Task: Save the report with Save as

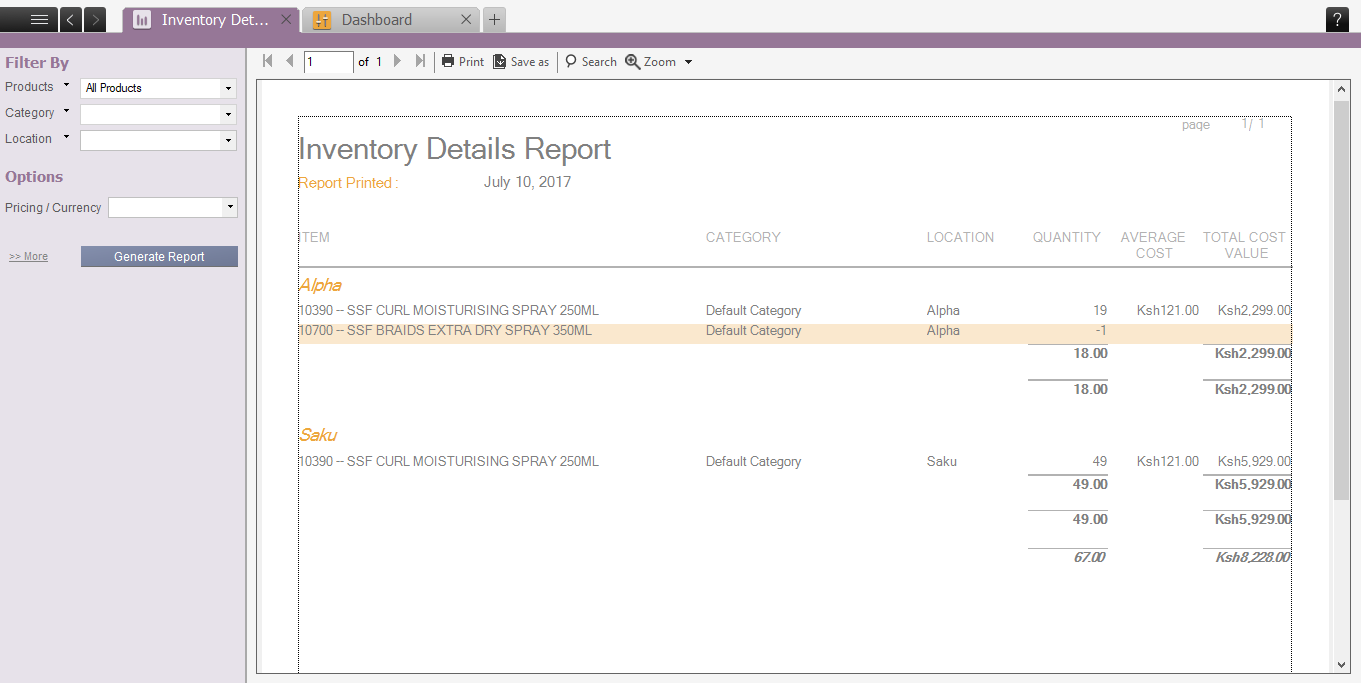Action: 521,61
